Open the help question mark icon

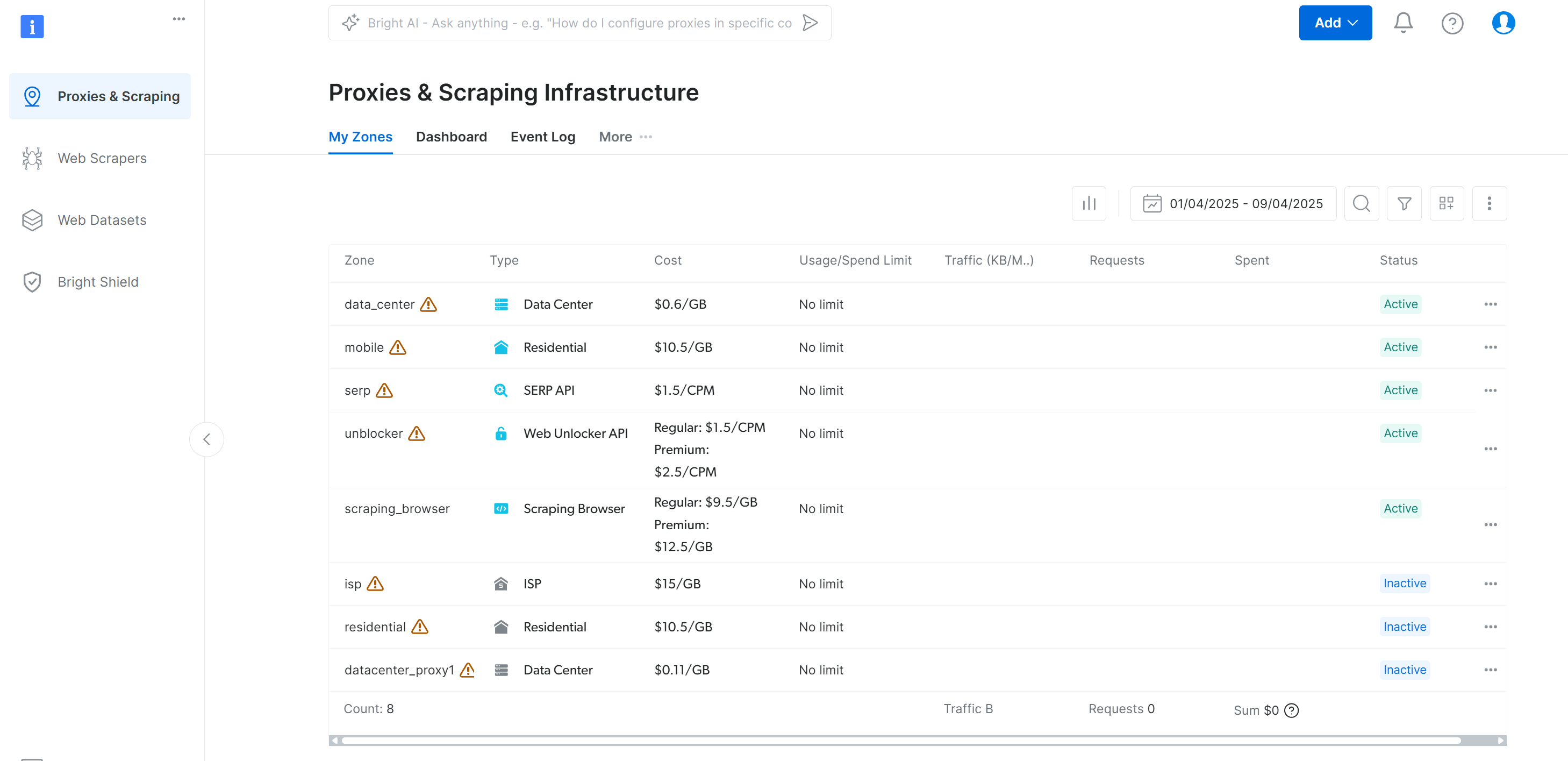coord(1453,23)
